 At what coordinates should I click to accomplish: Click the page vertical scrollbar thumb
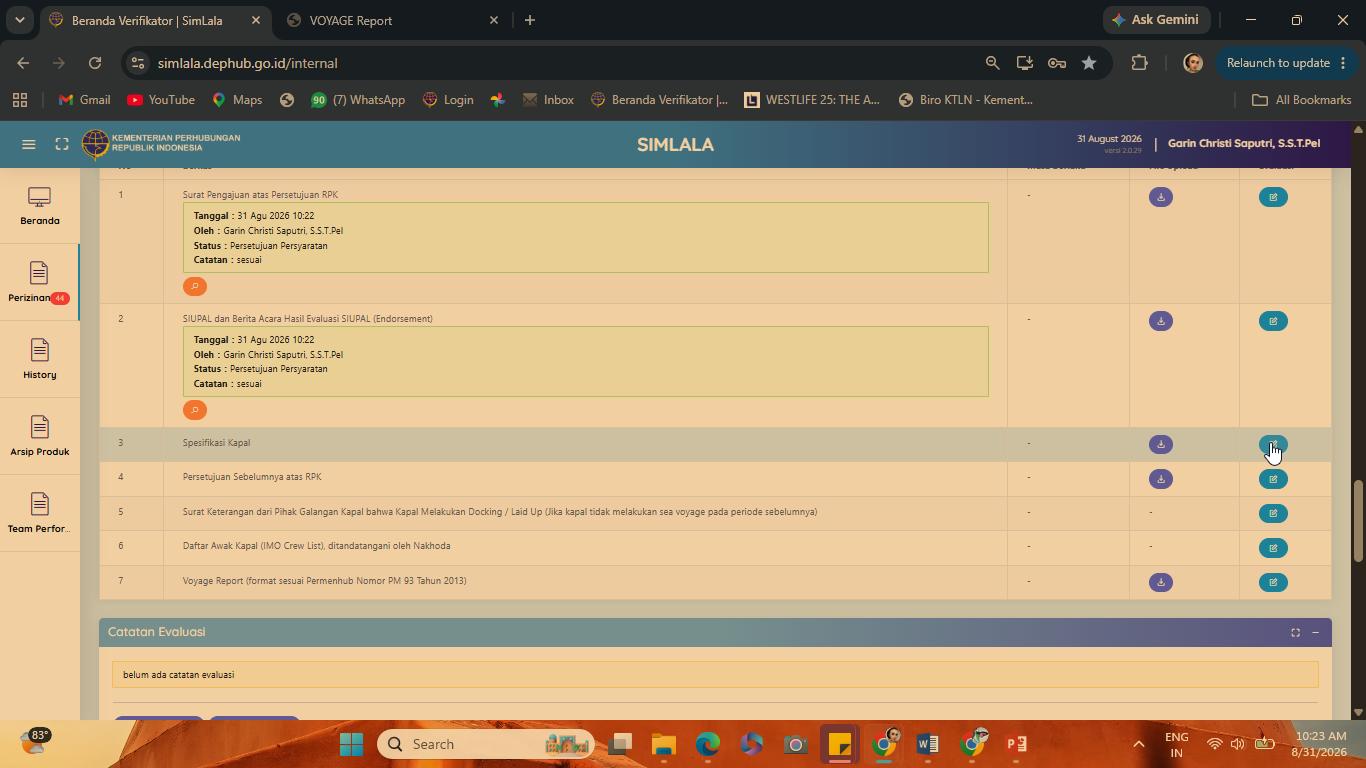(1358, 520)
